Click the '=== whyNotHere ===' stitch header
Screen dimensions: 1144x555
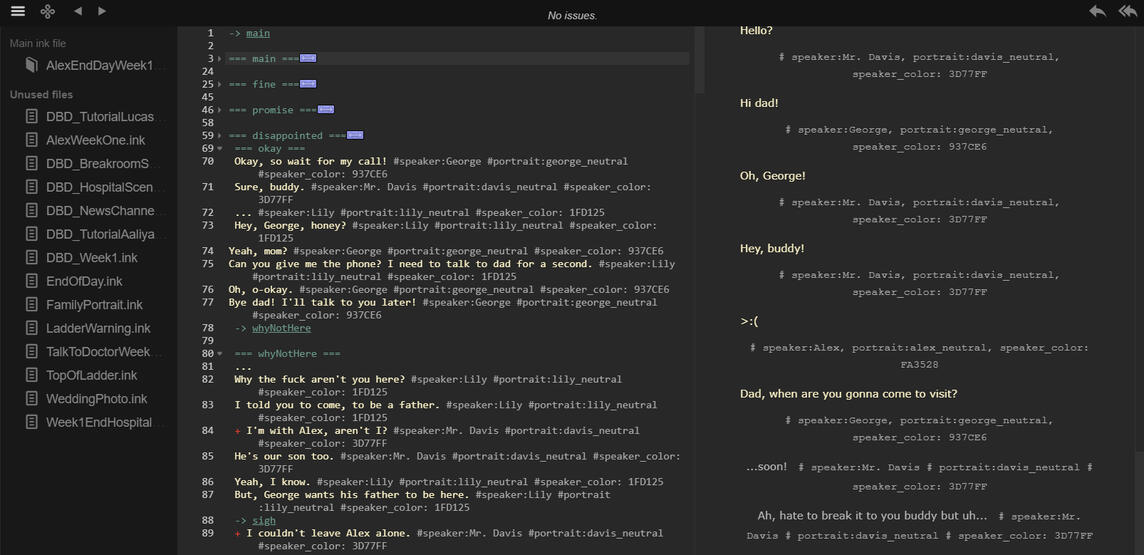[x=287, y=354]
